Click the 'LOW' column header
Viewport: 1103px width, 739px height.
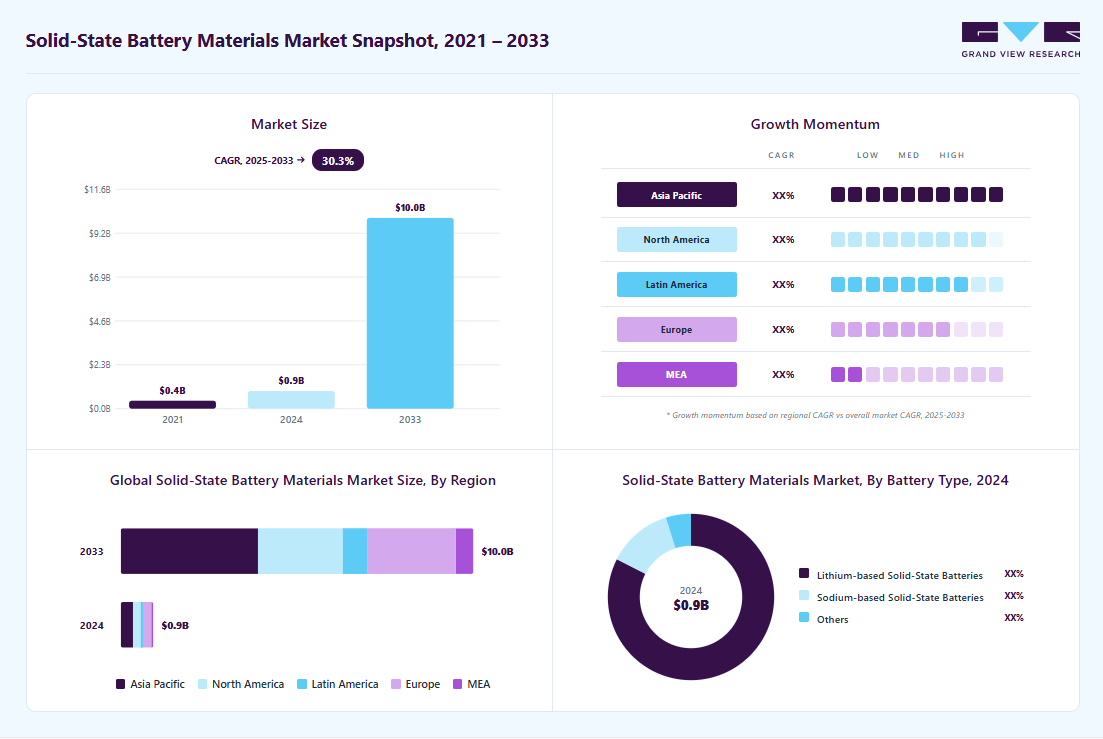pos(867,155)
